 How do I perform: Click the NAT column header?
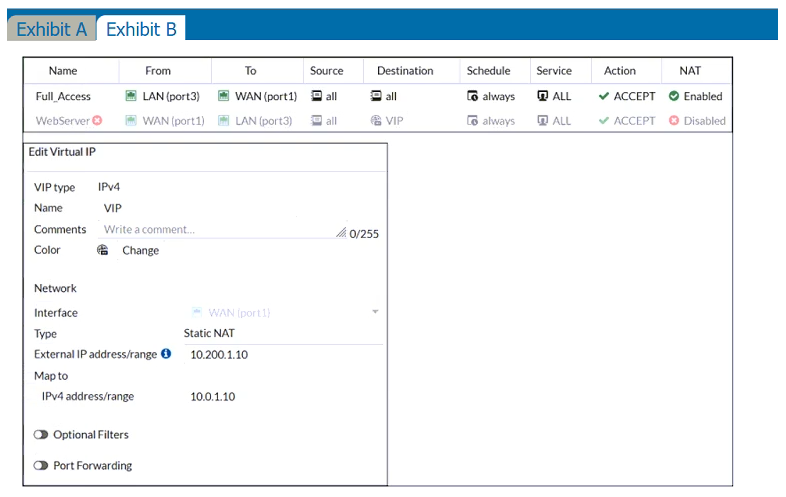(690, 71)
